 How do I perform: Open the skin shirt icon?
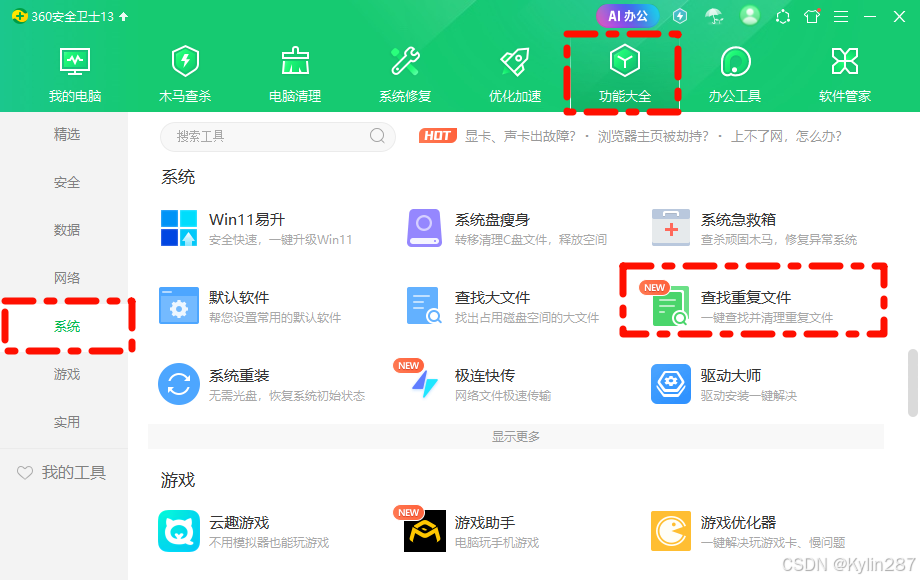pyautogui.click(x=812, y=16)
